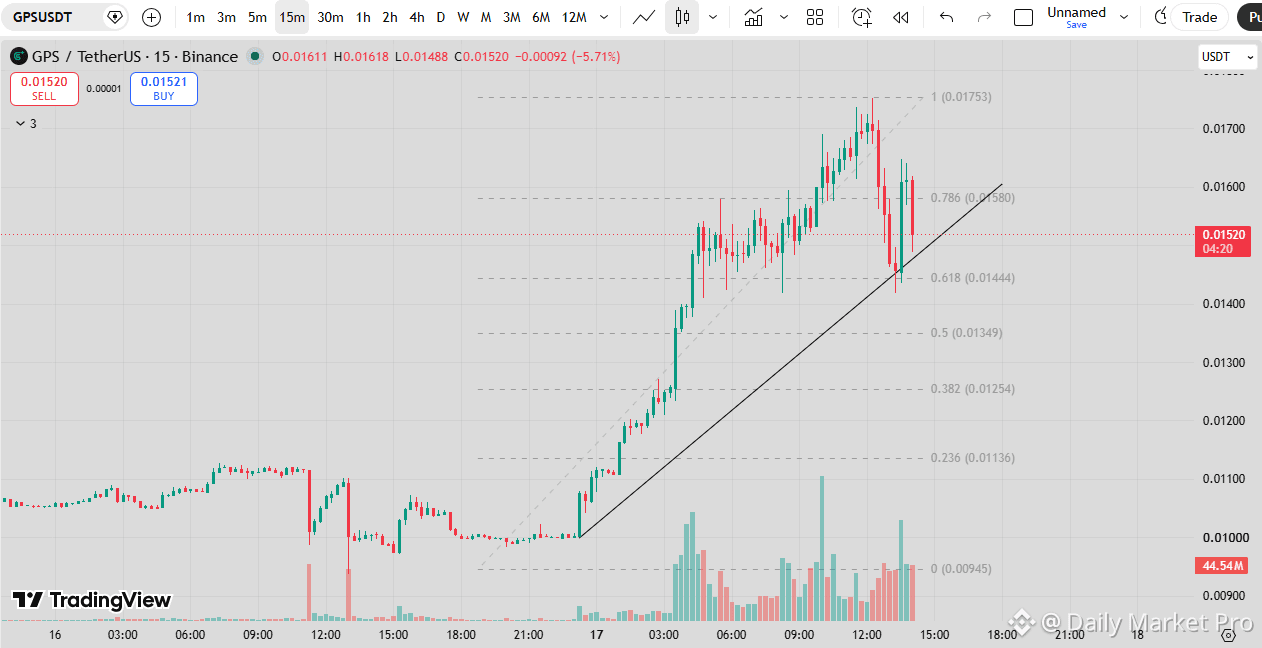Click the 0.01000 price axis label
1262x648 pixels.
pos(1223,538)
